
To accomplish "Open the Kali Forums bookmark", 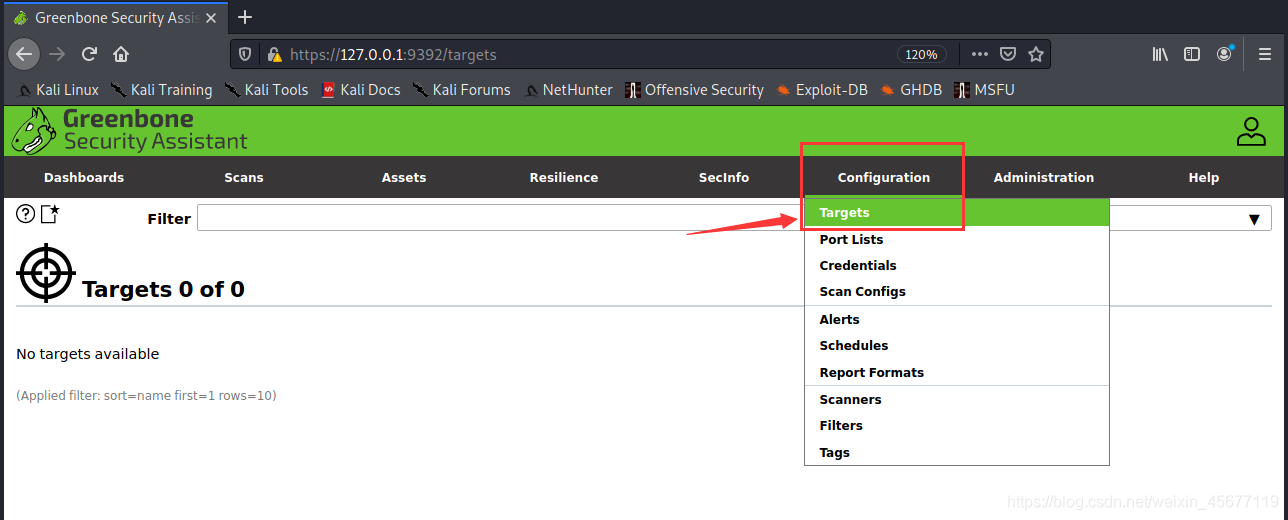I will (x=461, y=90).
